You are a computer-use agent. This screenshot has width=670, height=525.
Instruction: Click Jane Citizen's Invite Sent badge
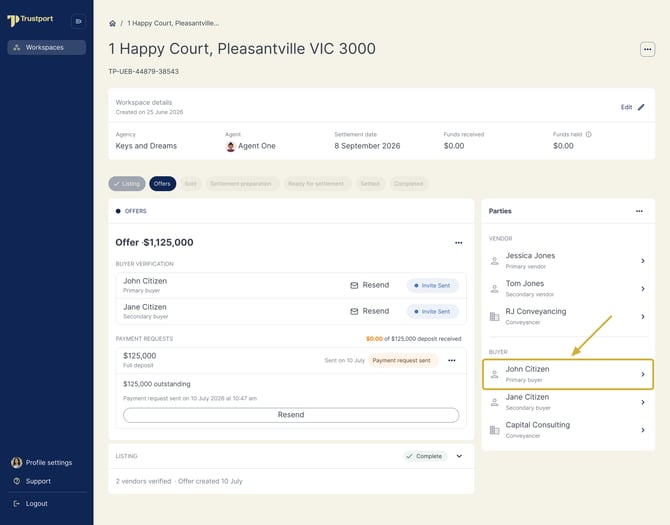tap(432, 311)
